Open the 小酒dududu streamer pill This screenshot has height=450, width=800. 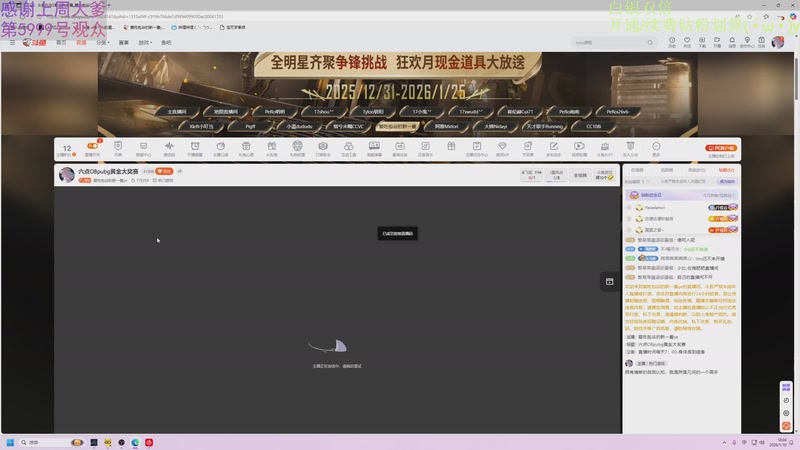299,127
